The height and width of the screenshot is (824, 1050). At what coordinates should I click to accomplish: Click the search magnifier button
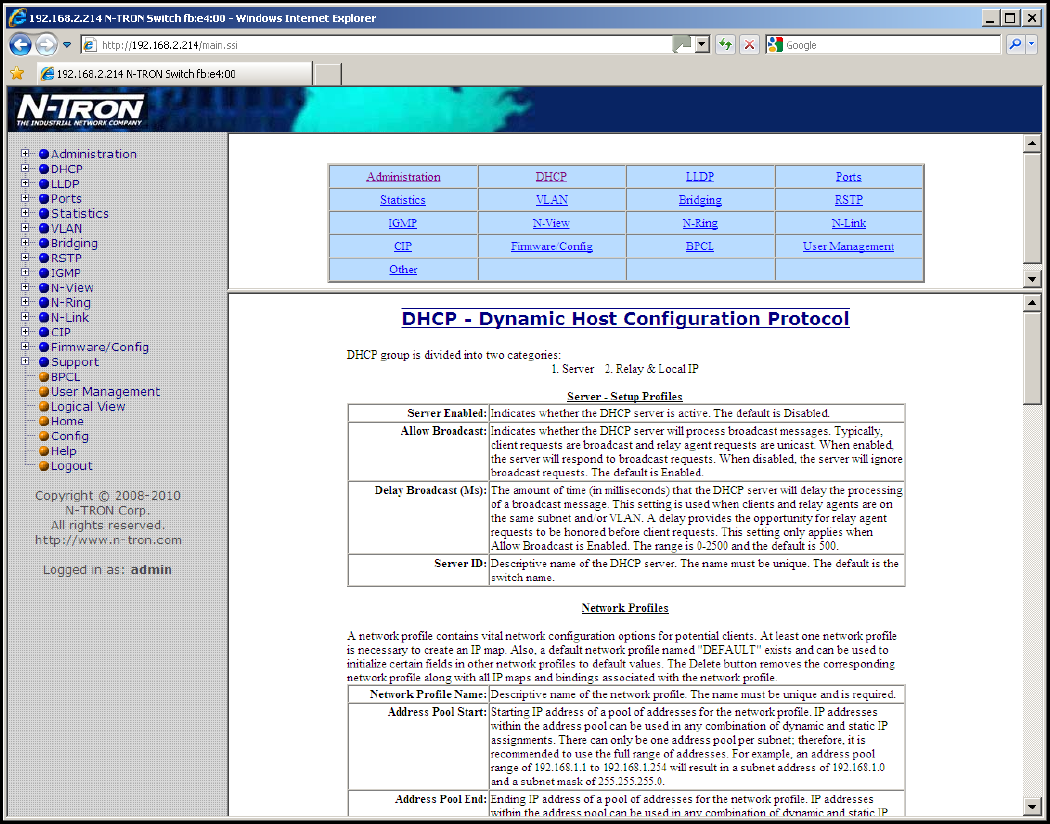pyautogui.click(x=1016, y=45)
